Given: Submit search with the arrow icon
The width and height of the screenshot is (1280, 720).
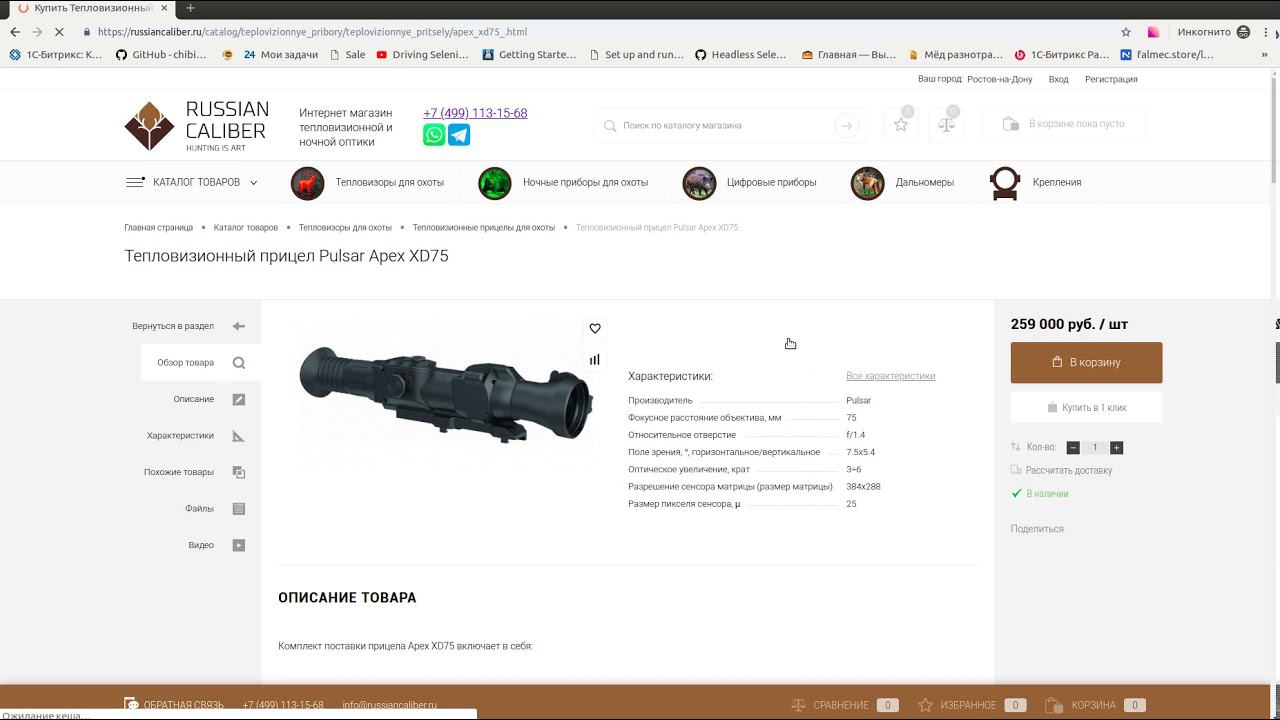Looking at the screenshot, I should [847, 125].
